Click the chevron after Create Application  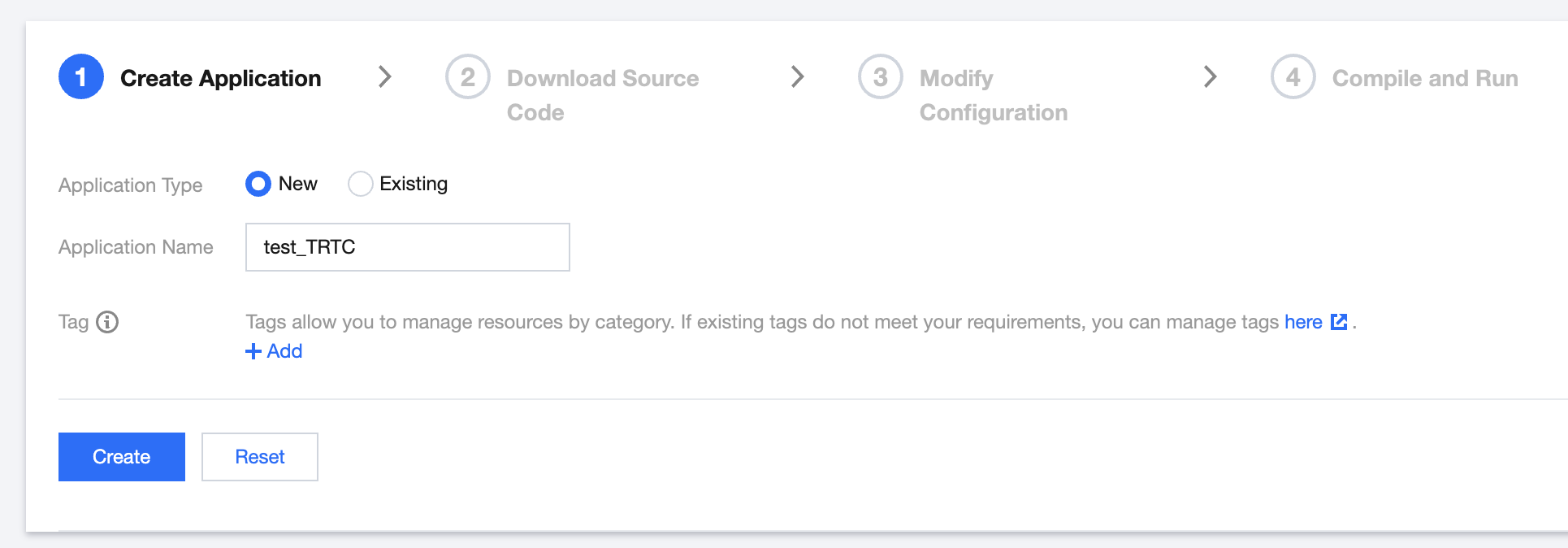[385, 77]
